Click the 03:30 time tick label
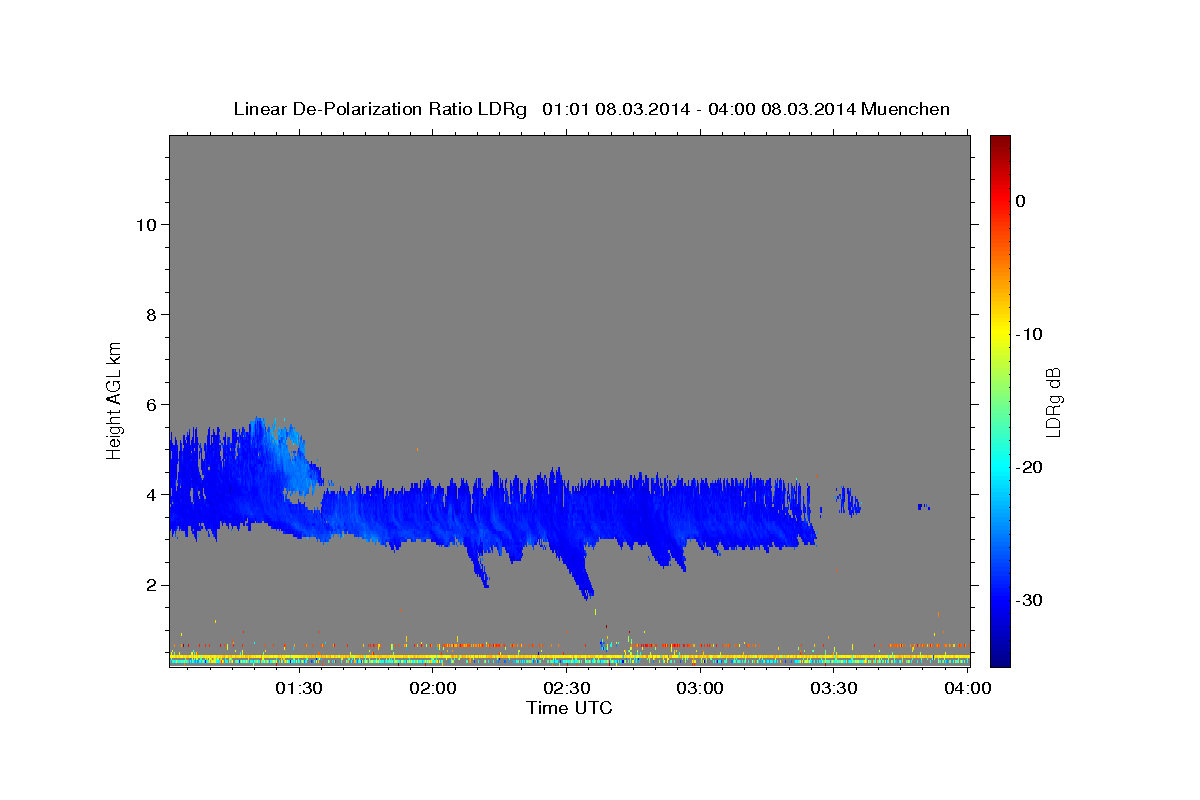1200x800 pixels. tap(834, 688)
